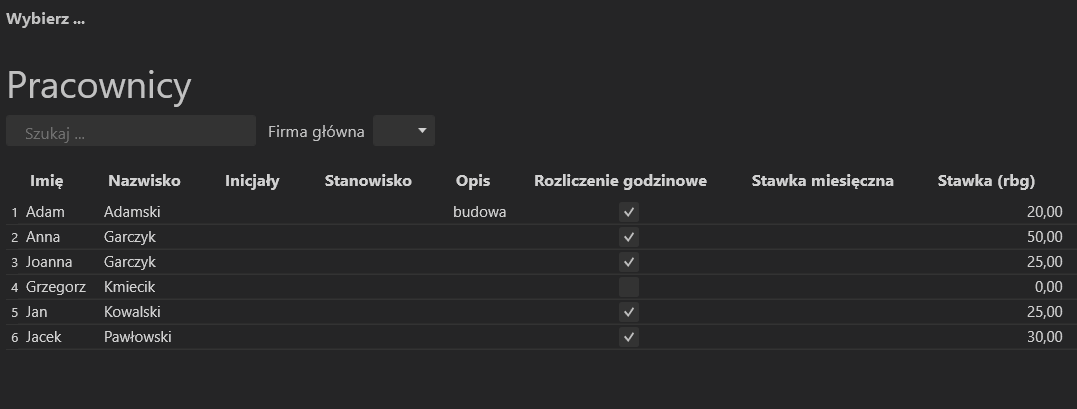Click the 50,00 rate for Anna Garczyk
Image resolution: width=1077 pixels, height=409 pixels.
(1045, 237)
